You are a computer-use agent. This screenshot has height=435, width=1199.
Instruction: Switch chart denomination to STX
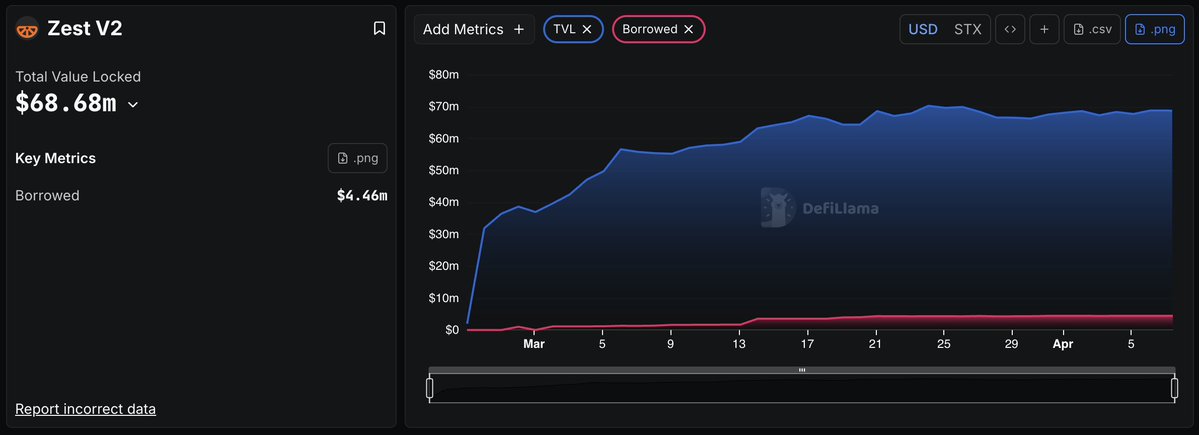(968, 29)
